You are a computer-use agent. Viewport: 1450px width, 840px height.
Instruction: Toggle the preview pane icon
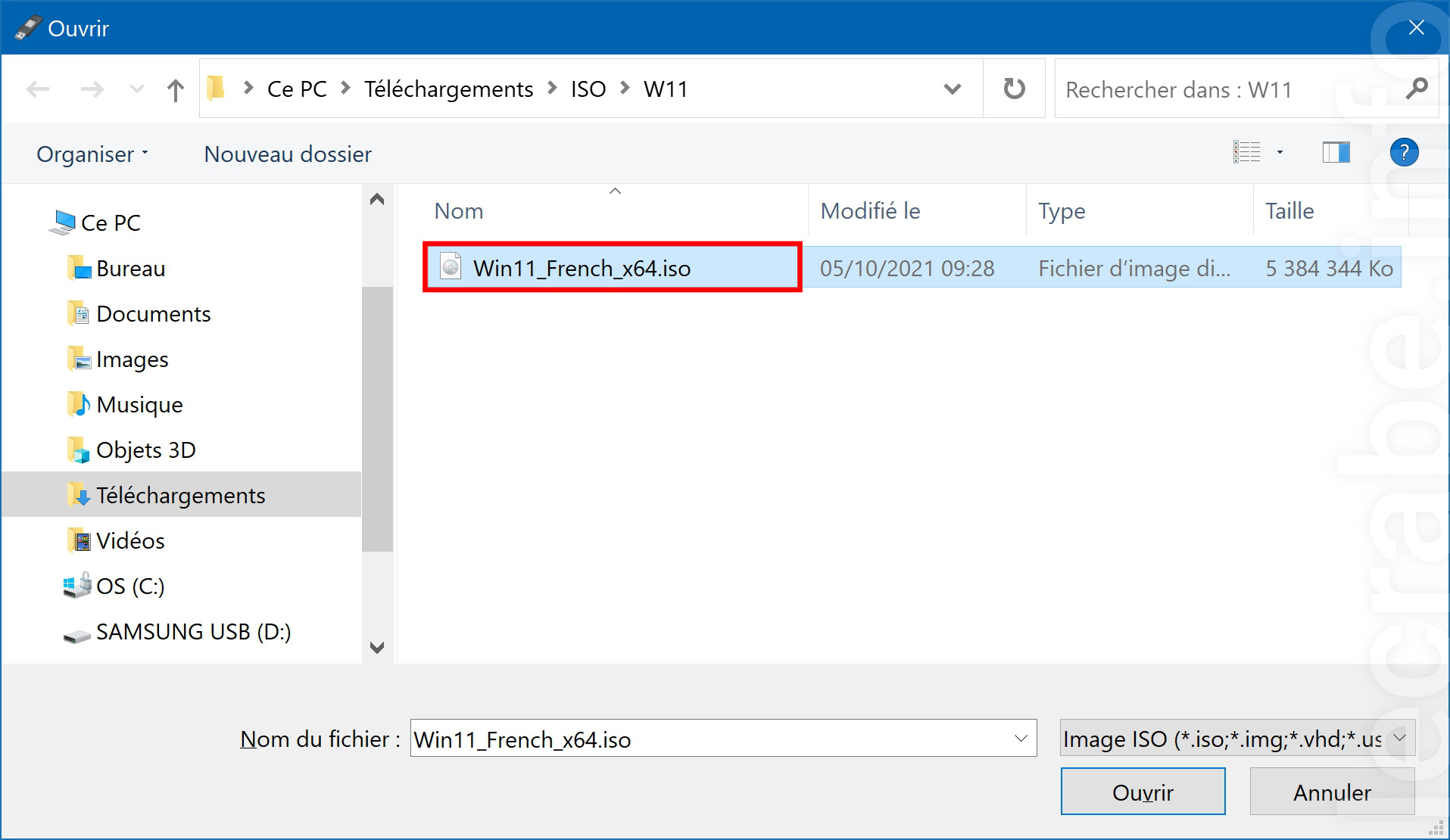click(x=1336, y=153)
